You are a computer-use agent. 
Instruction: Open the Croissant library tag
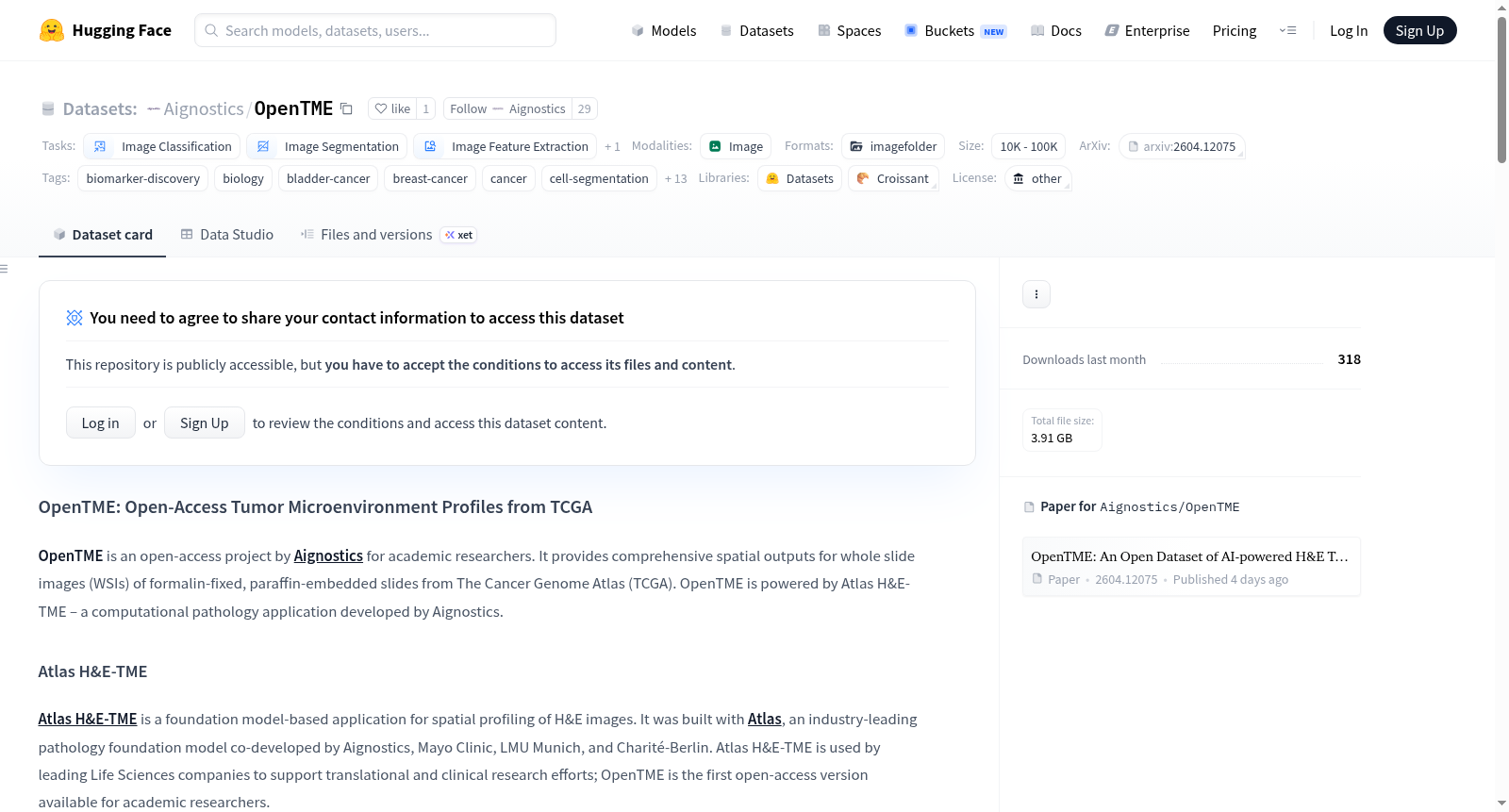point(892,178)
